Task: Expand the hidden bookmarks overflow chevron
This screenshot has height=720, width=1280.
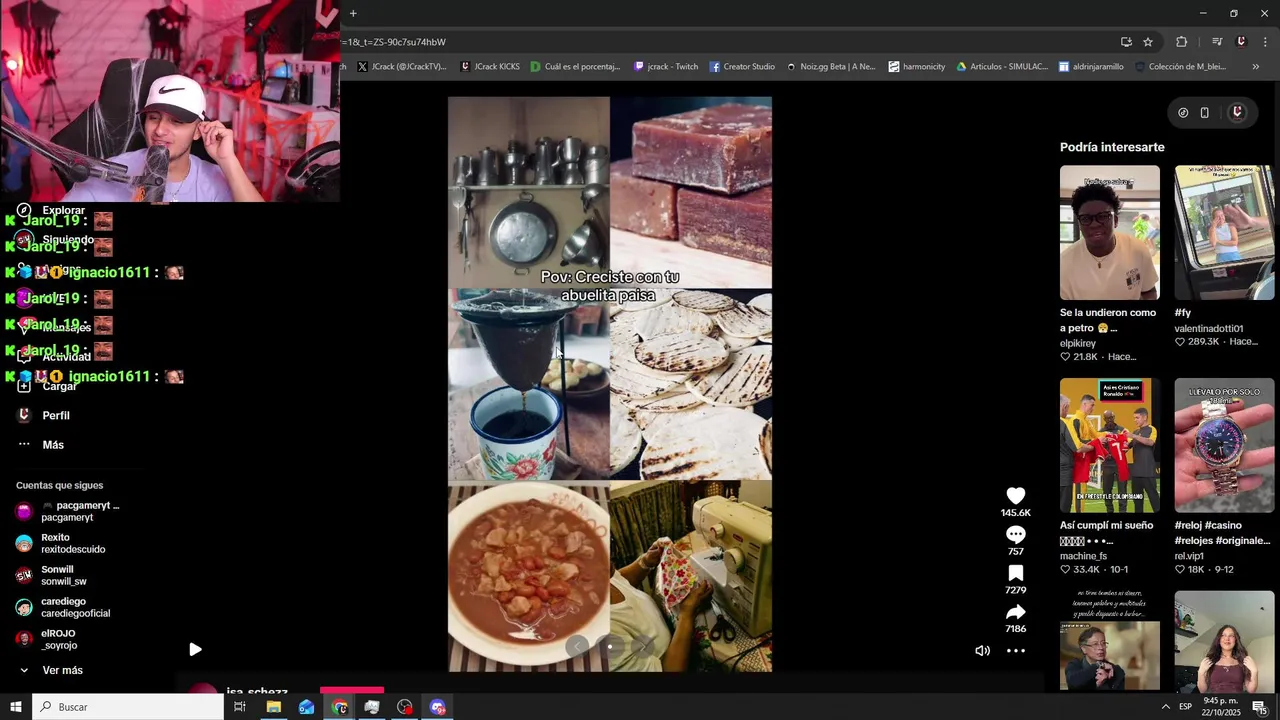Action: pyautogui.click(x=1255, y=67)
